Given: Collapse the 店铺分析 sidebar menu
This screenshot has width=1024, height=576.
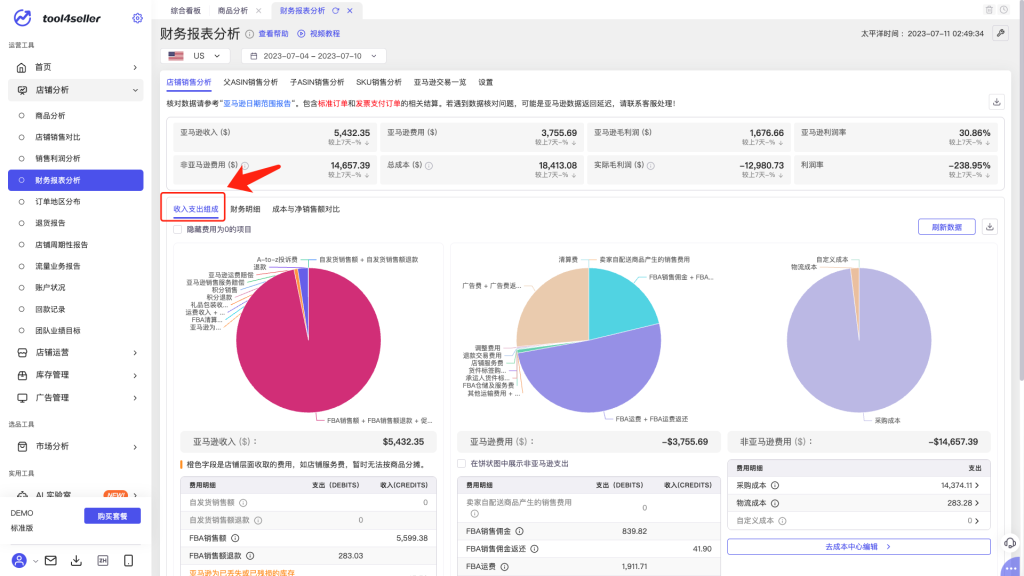Looking at the screenshot, I should point(76,90).
